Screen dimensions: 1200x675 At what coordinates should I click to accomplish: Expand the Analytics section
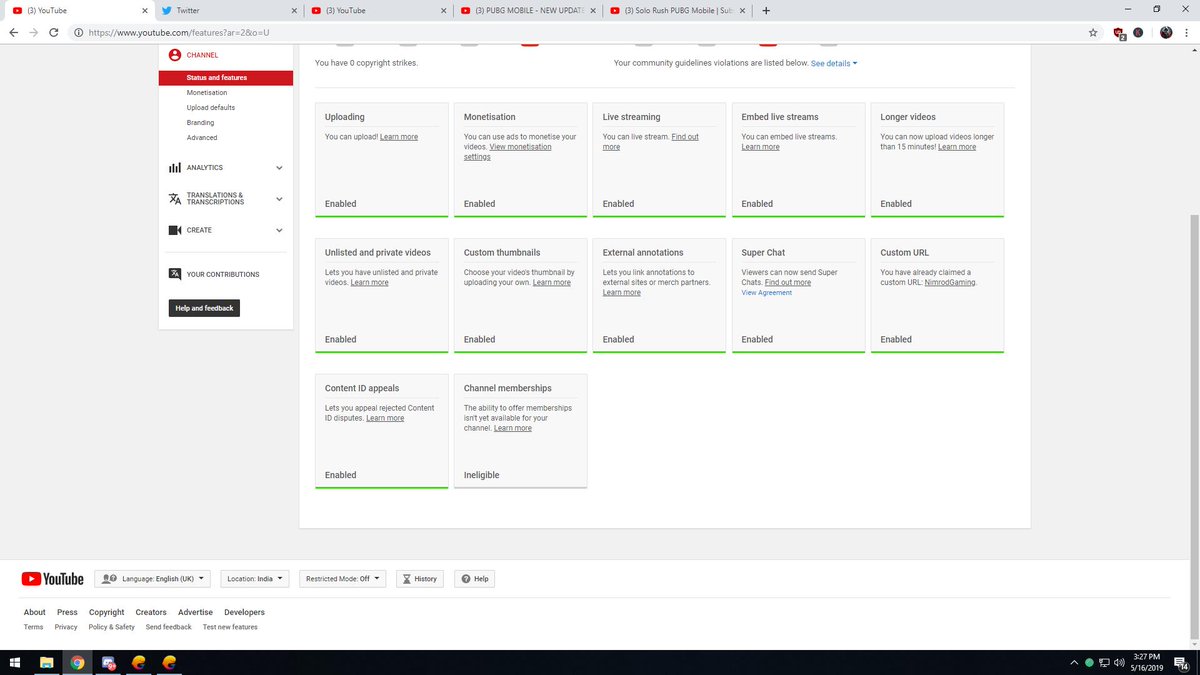tap(279, 168)
